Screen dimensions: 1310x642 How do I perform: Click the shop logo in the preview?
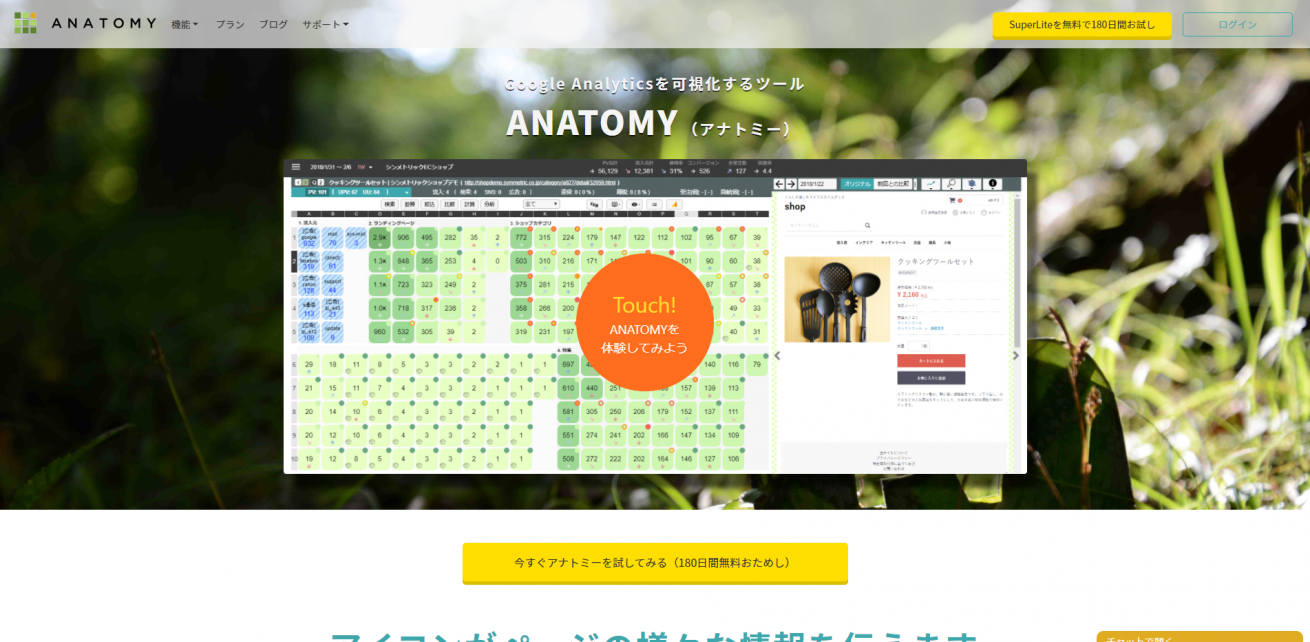[795, 207]
